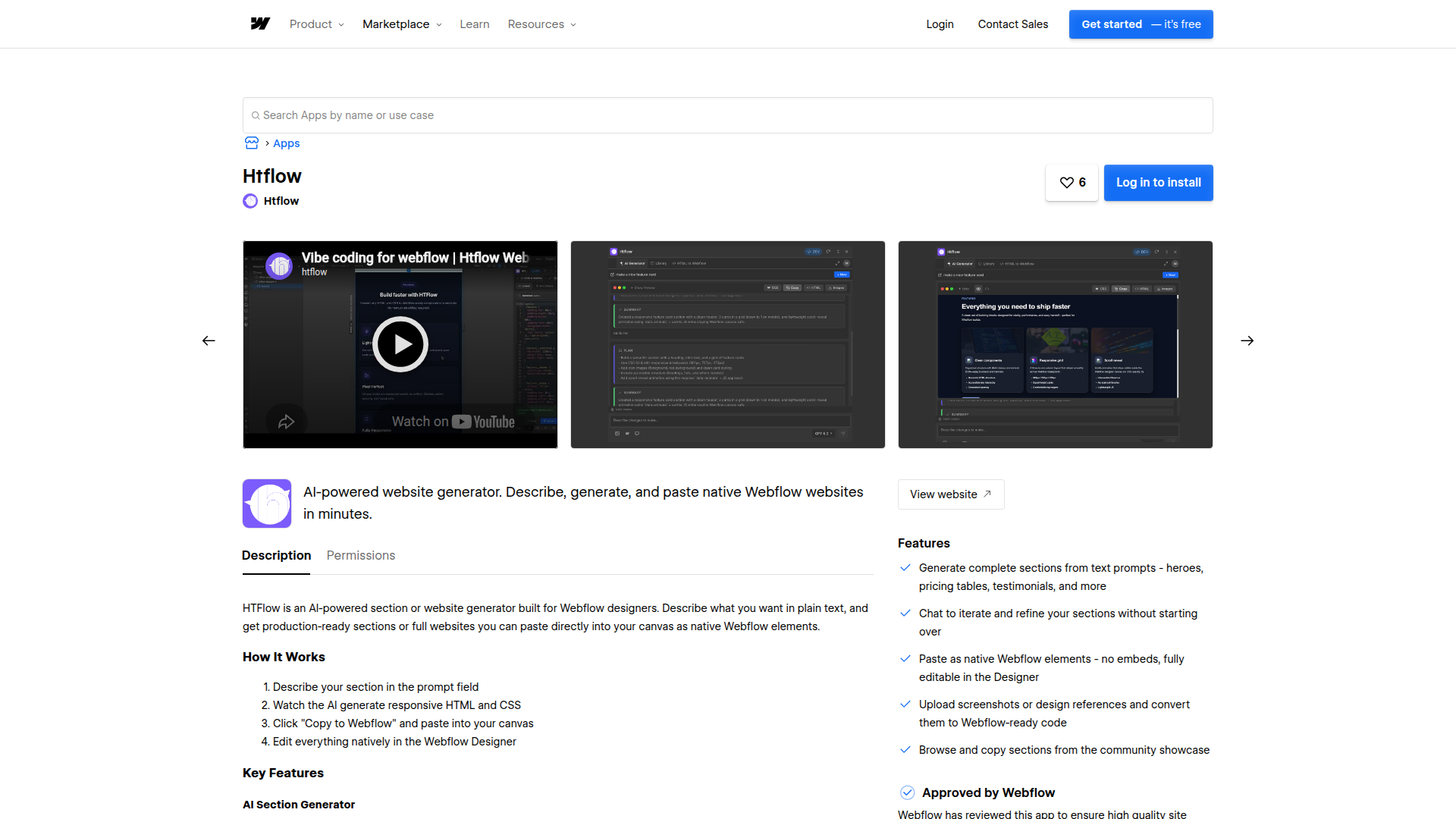Open the second screenshot thumbnail

click(x=728, y=345)
